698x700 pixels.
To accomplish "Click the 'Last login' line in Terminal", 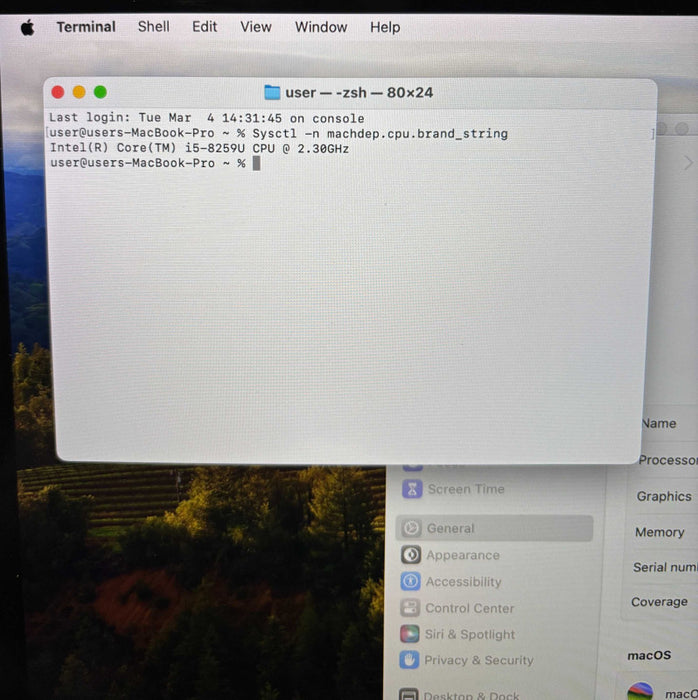I will point(207,118).
